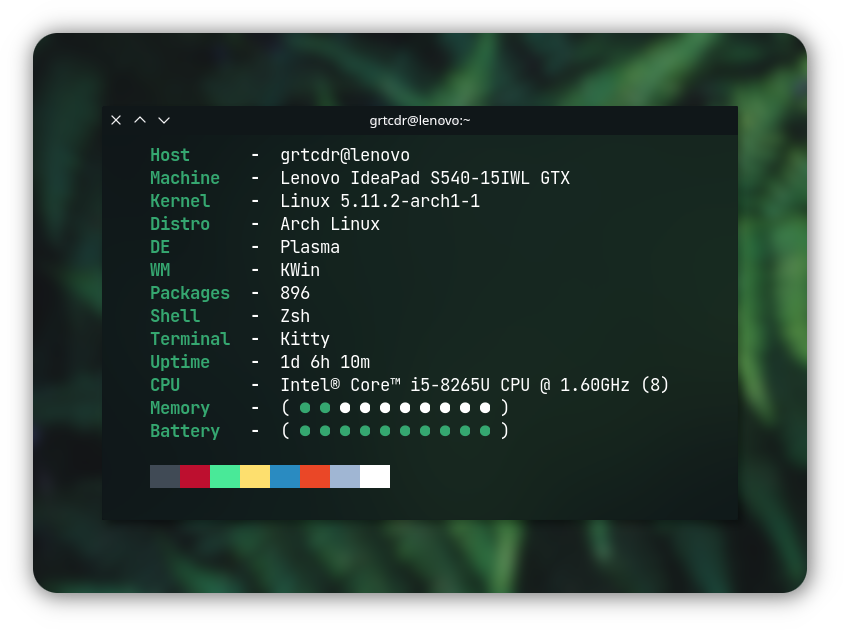
Task: Click the window title grtcdr@lenovo:~
Action: (420, 121)
